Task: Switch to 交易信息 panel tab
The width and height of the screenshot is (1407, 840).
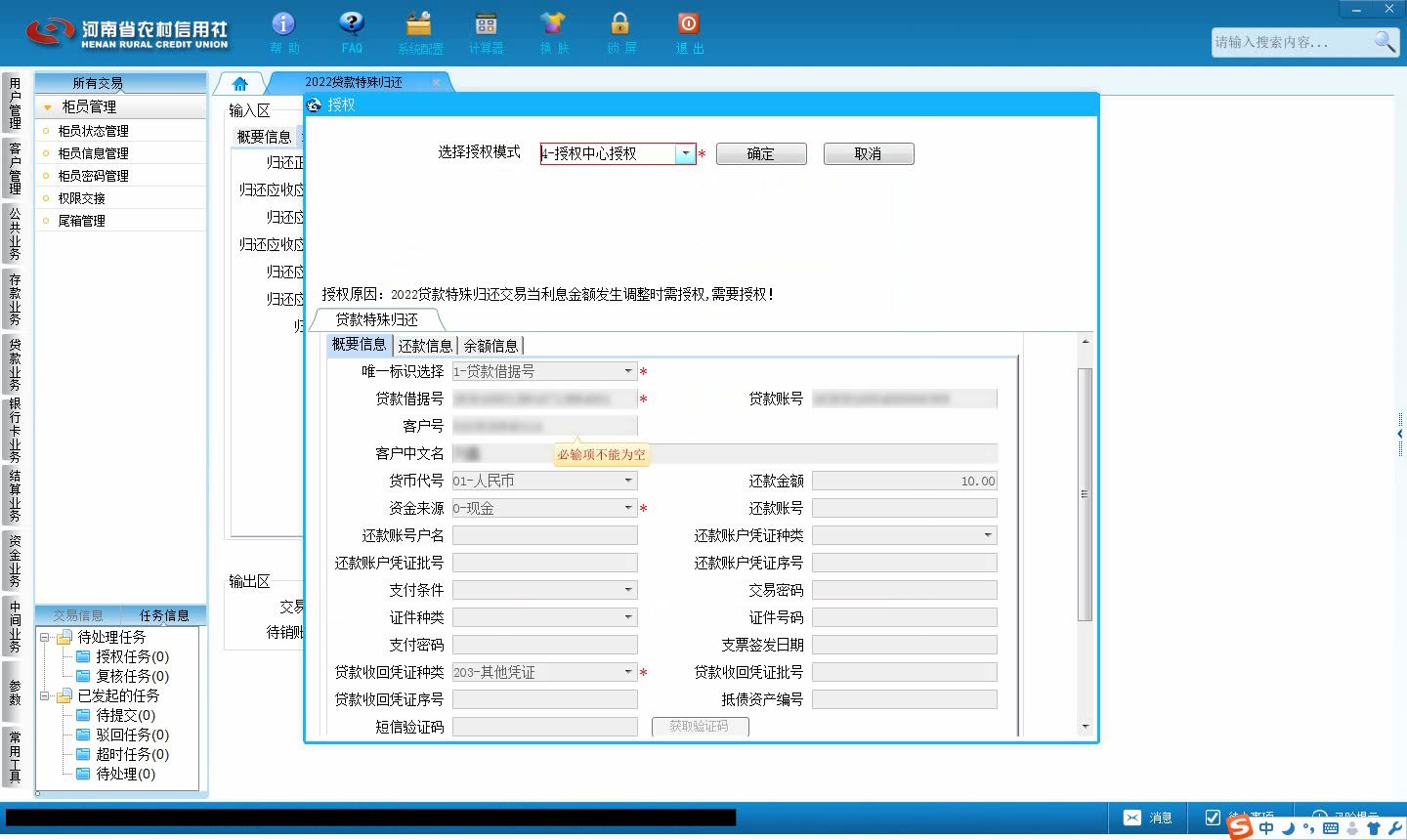Action: click(78, 615)
